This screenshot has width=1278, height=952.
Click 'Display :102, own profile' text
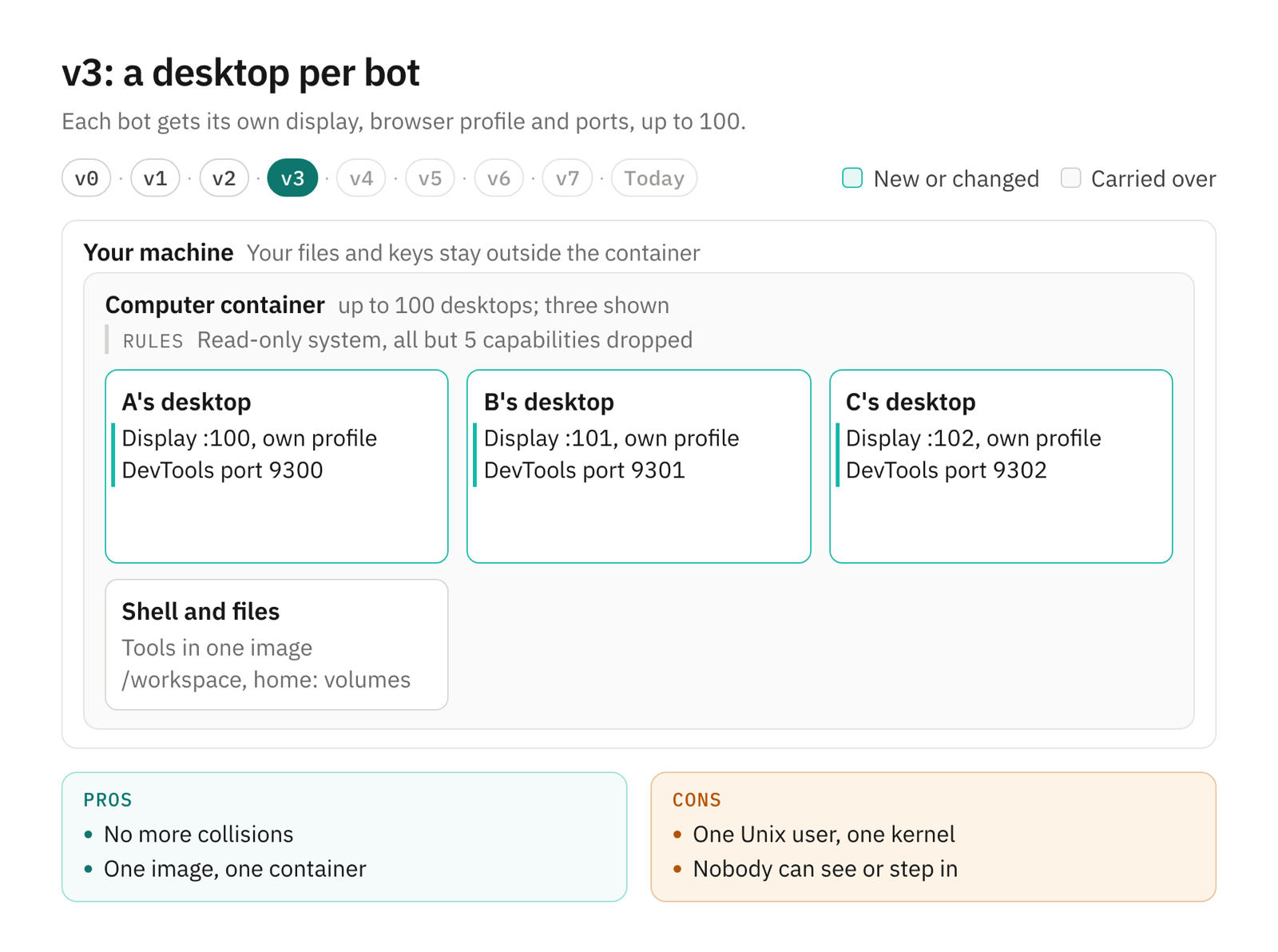973,438
